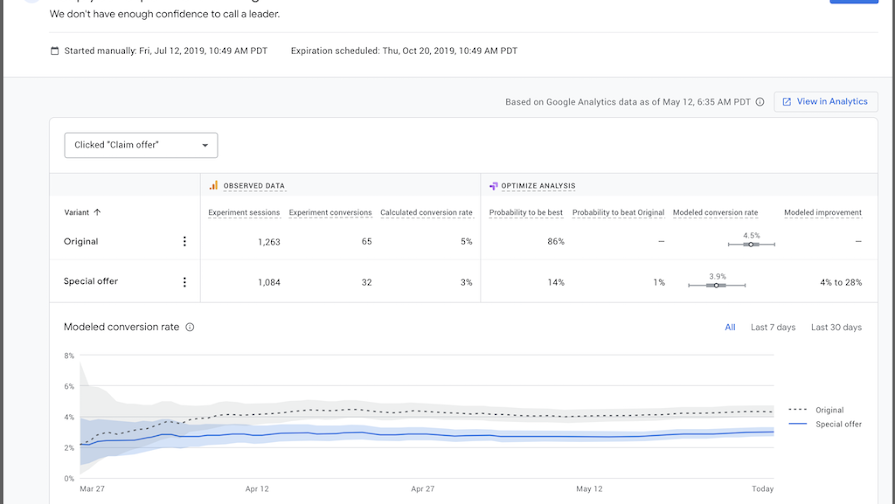Click the Probability to be best column header

[526, 212]
